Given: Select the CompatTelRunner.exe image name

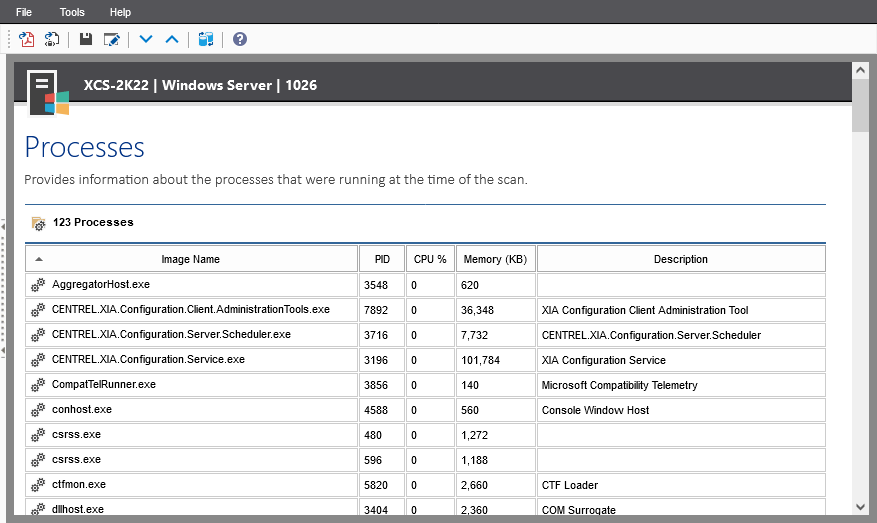Looking at the screenshot, I should 103,384.
